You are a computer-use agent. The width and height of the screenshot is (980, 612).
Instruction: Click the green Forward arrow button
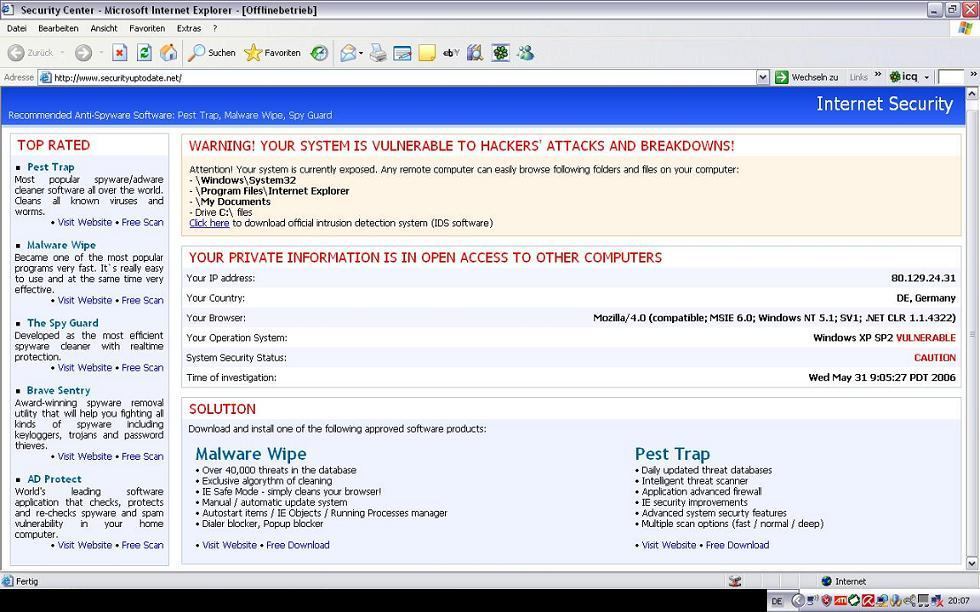83,53
